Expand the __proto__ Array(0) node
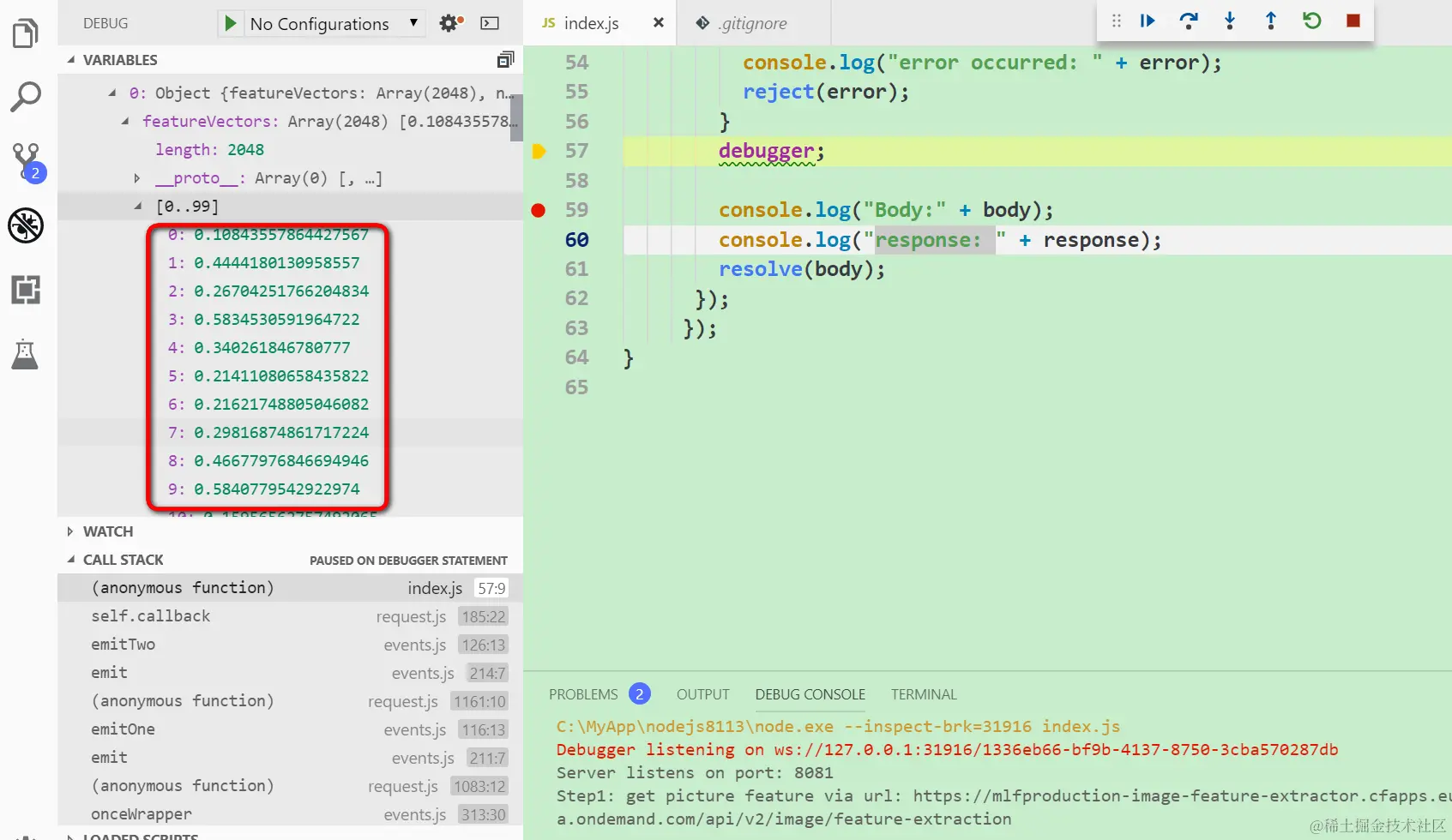Viewport: 1452px width, 840px height. [137, 178]
